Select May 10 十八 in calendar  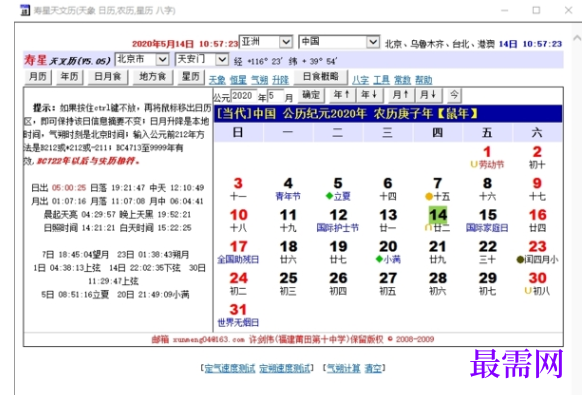coord(238,221)
